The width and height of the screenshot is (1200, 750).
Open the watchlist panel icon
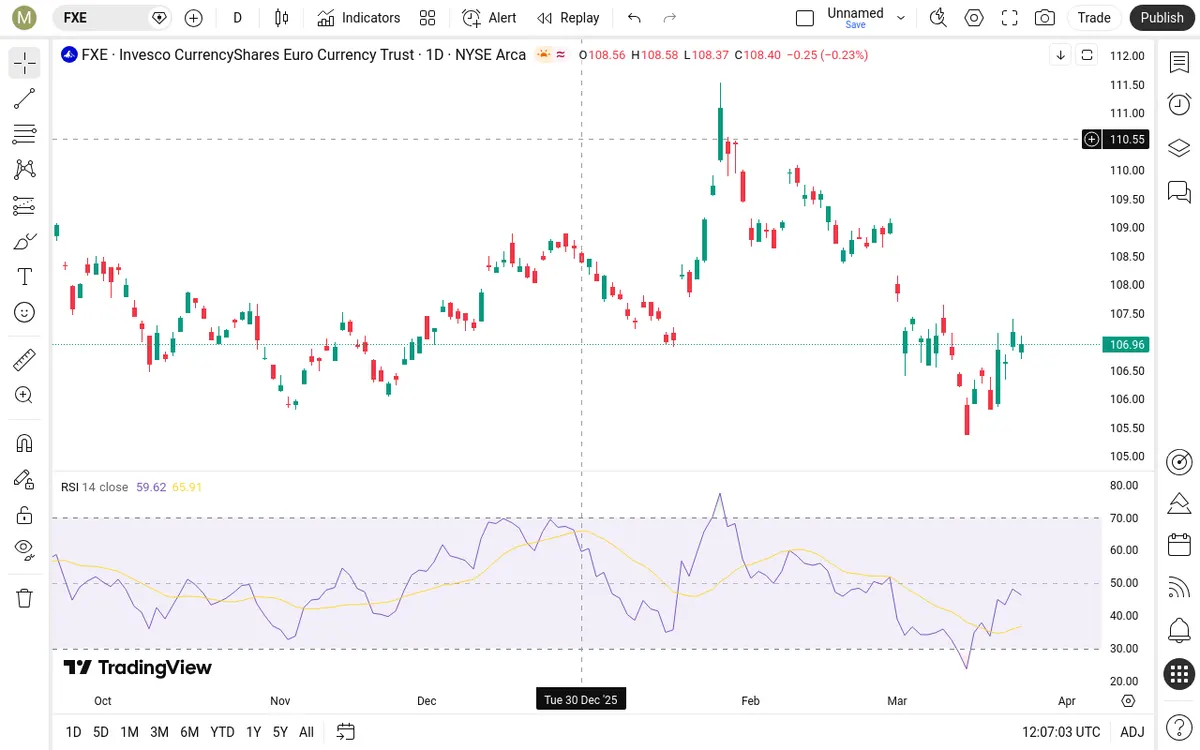click(1179, 62)
